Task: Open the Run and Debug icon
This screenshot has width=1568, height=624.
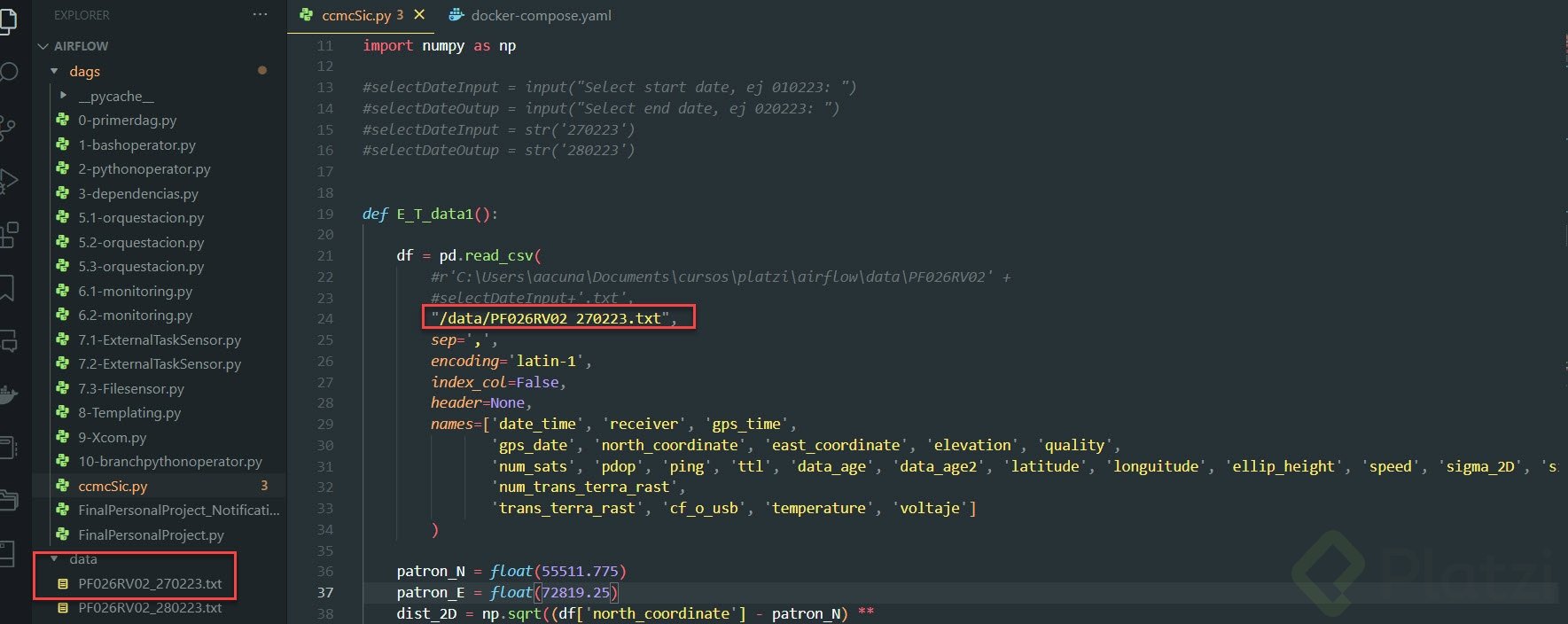Action: pyautogui.click(x=7, y=181)
